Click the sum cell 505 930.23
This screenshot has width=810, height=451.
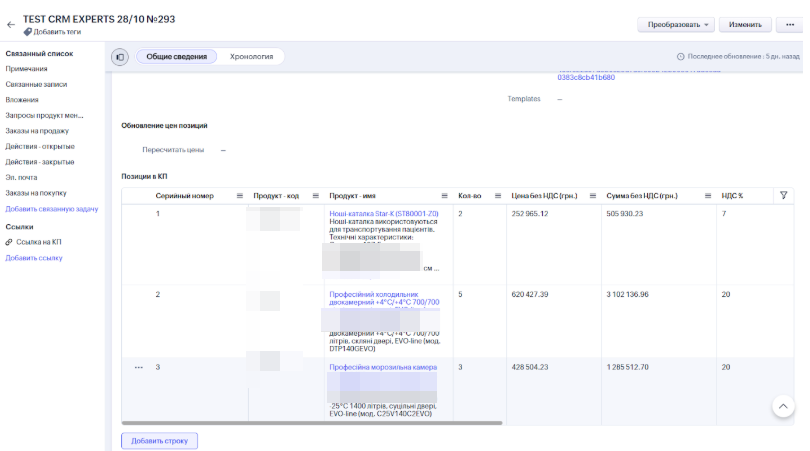click(x=625, y=213)
